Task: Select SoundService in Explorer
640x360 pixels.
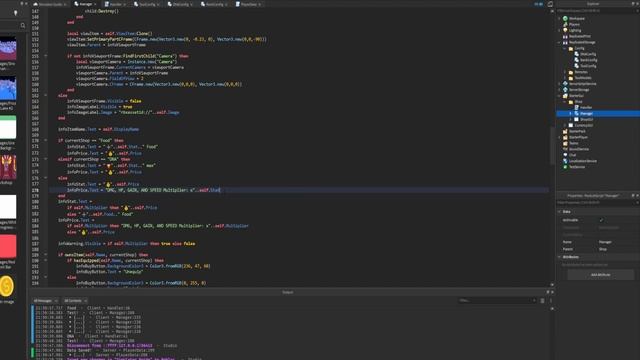Action: pos(576,149)
